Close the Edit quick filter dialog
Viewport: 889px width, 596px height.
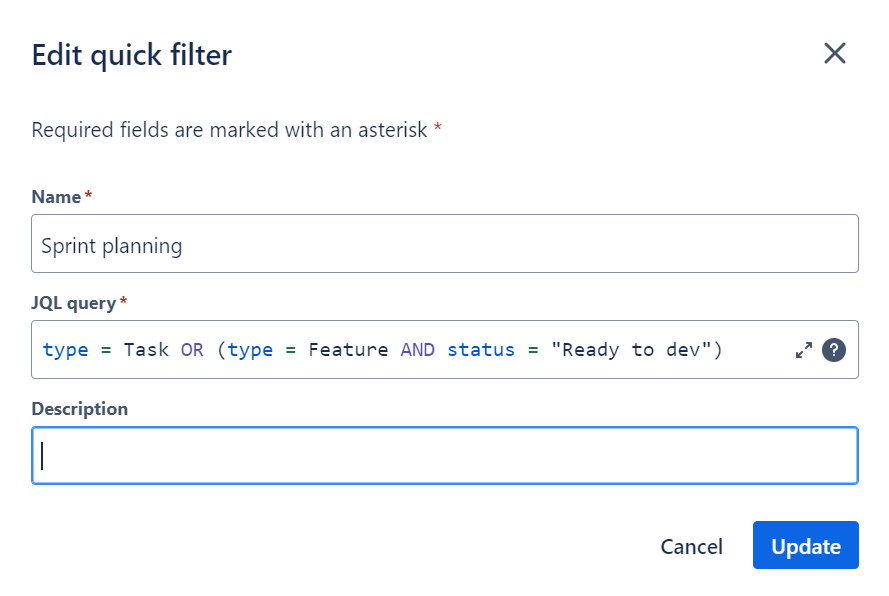click(x=835, y=54)
